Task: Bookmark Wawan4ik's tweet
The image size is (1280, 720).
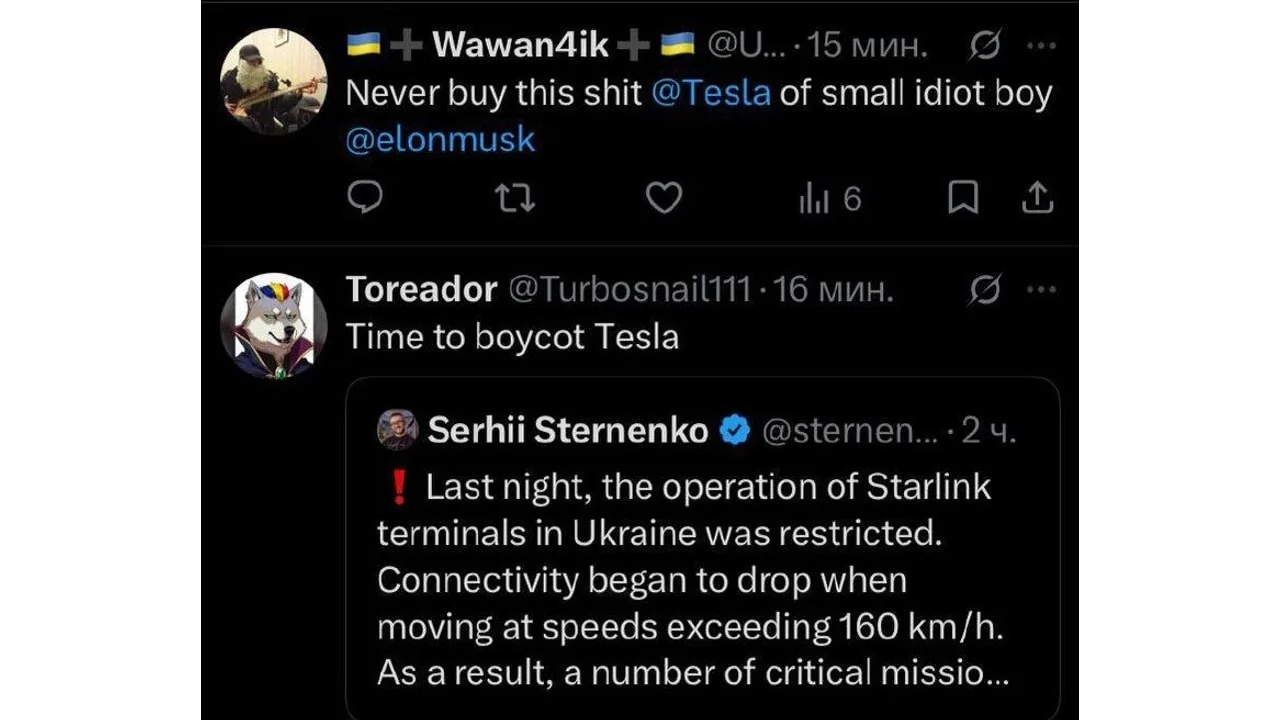Action: (962, 199)
